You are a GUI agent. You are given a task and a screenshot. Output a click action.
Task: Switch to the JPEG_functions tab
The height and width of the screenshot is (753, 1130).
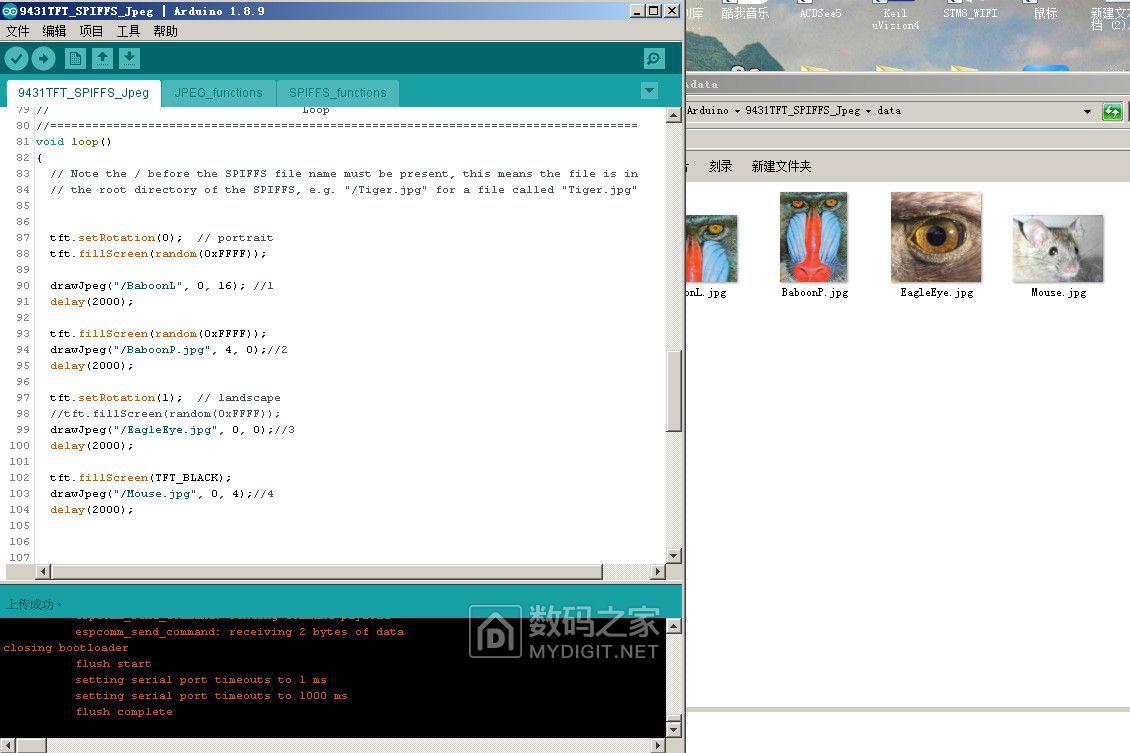[x=218, y=93]
